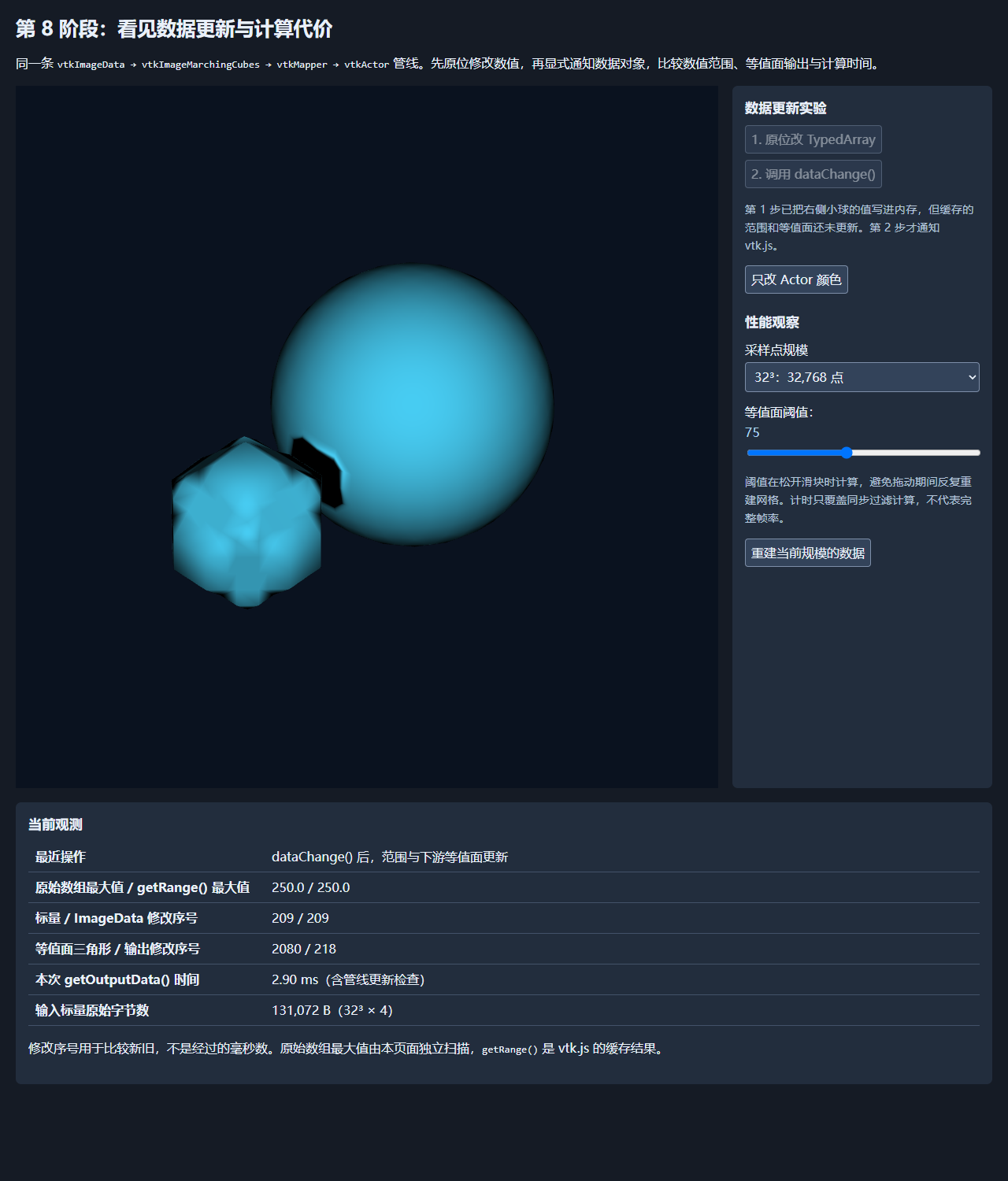The image size is (1008, 1181).
Task: Click the '本次 getOutputData() 时间' label
Action: [x=117, y=979]
